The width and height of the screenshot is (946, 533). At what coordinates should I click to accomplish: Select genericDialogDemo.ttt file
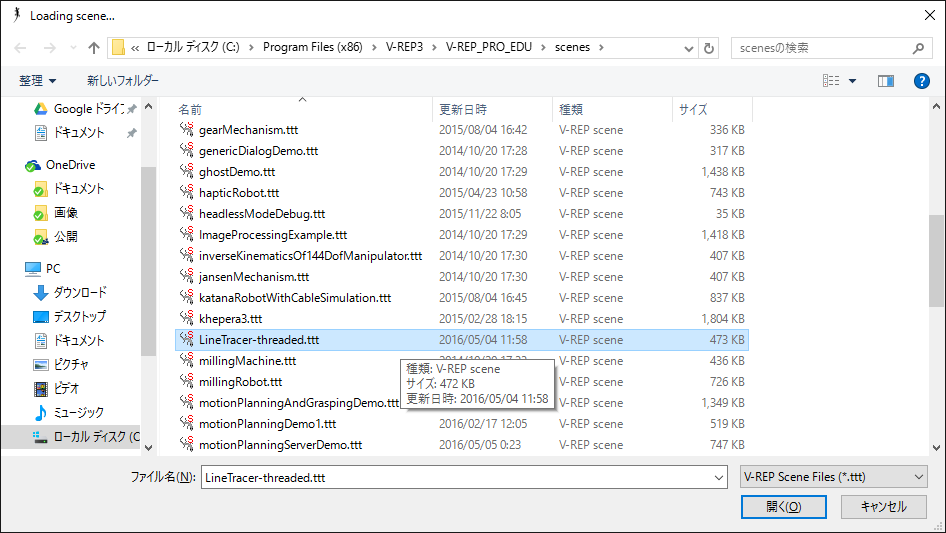point(258,151)
